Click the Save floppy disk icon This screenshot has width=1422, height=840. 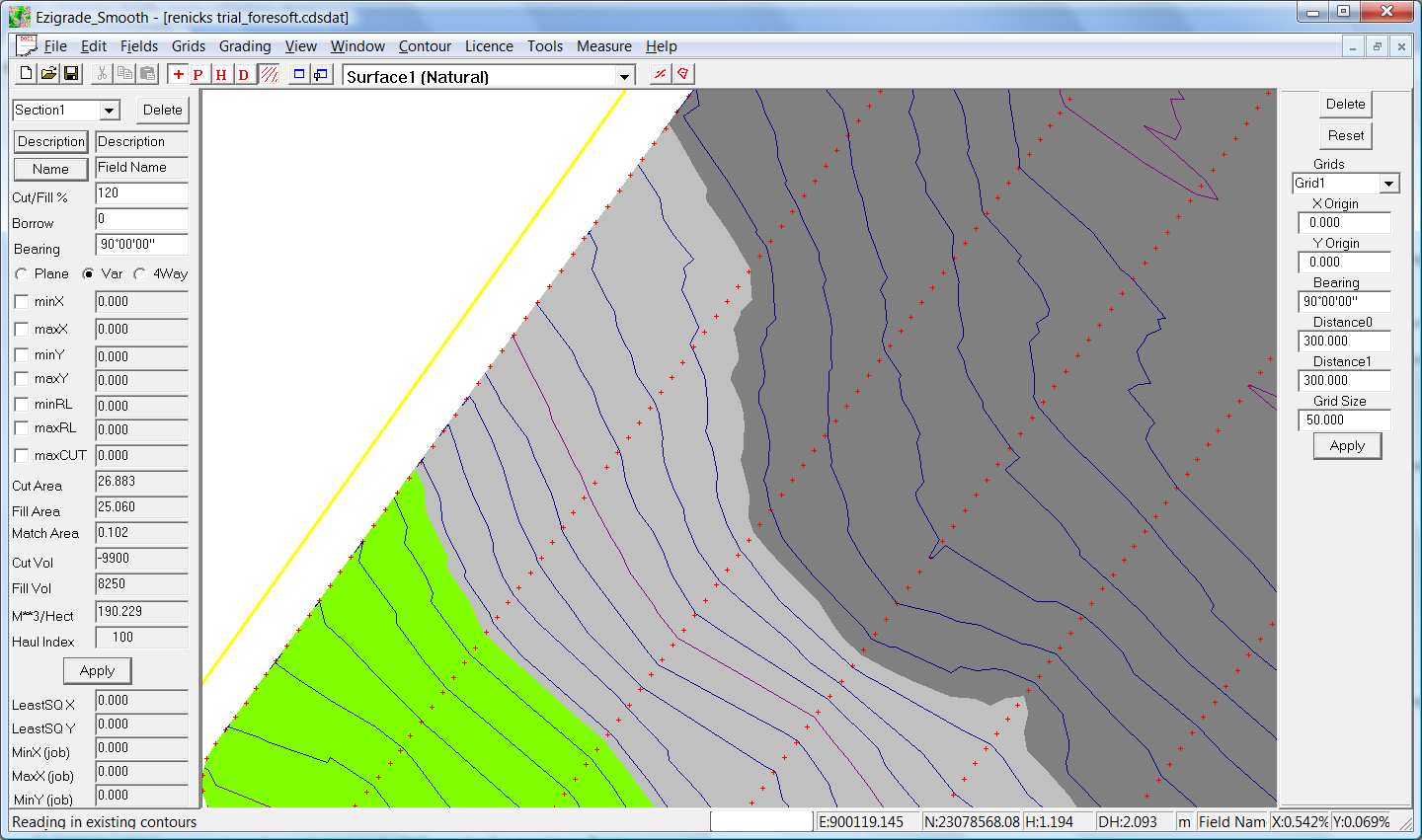(x=71, y=74)
